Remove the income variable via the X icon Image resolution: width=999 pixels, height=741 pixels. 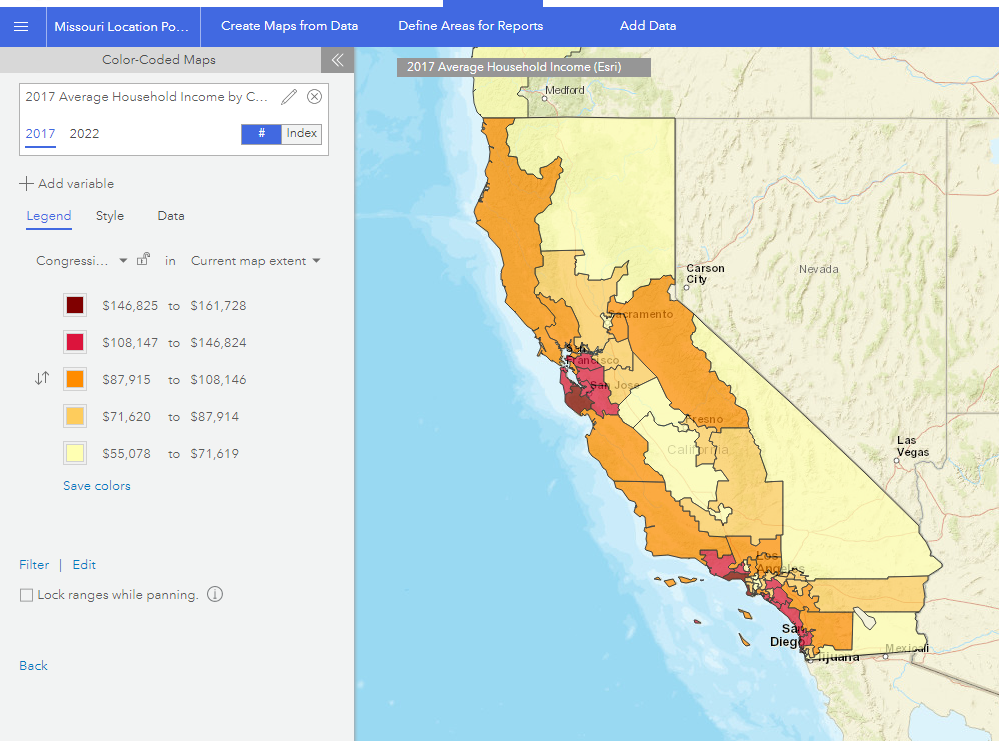[315, 96]
